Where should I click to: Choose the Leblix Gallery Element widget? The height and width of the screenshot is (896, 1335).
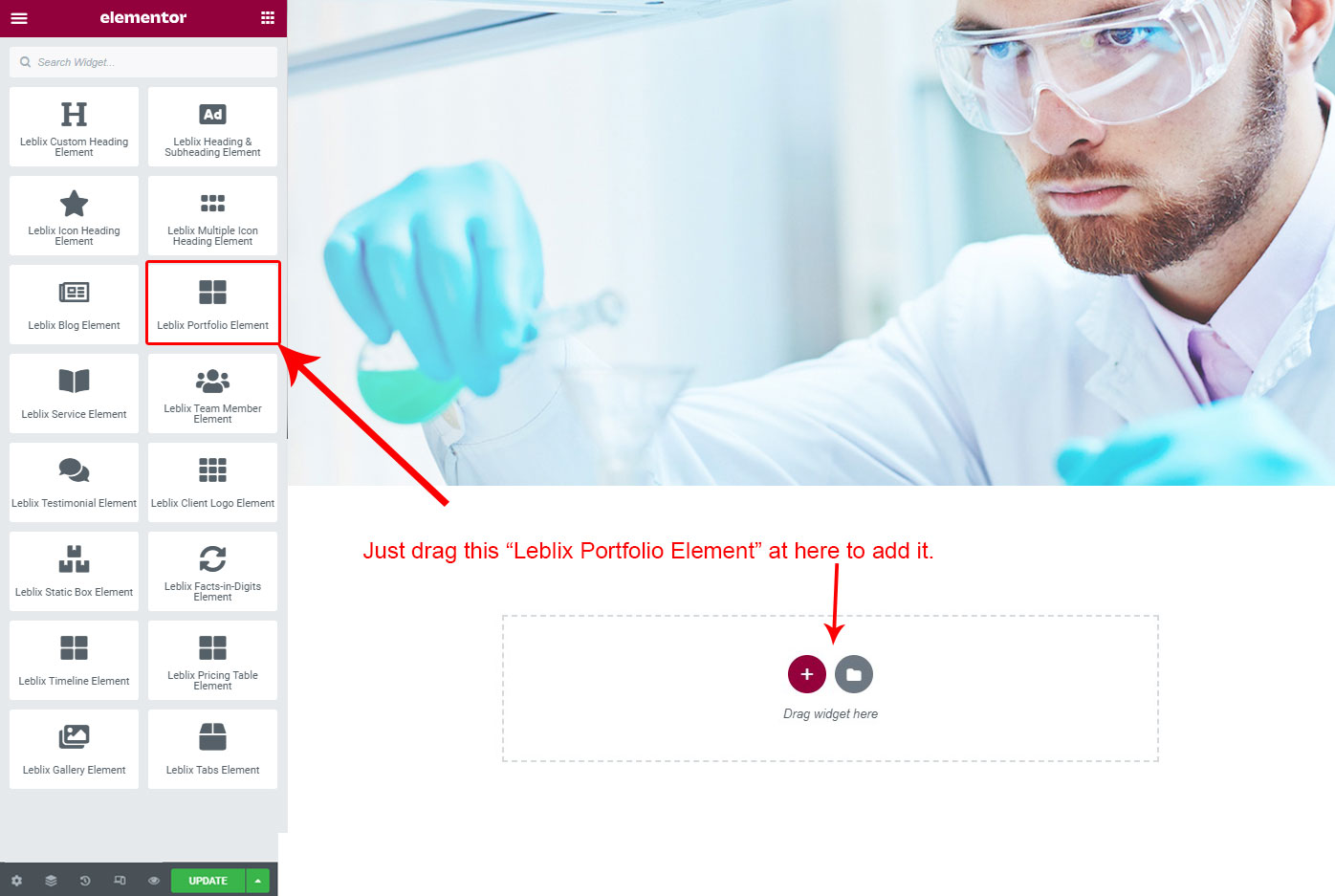74,749
